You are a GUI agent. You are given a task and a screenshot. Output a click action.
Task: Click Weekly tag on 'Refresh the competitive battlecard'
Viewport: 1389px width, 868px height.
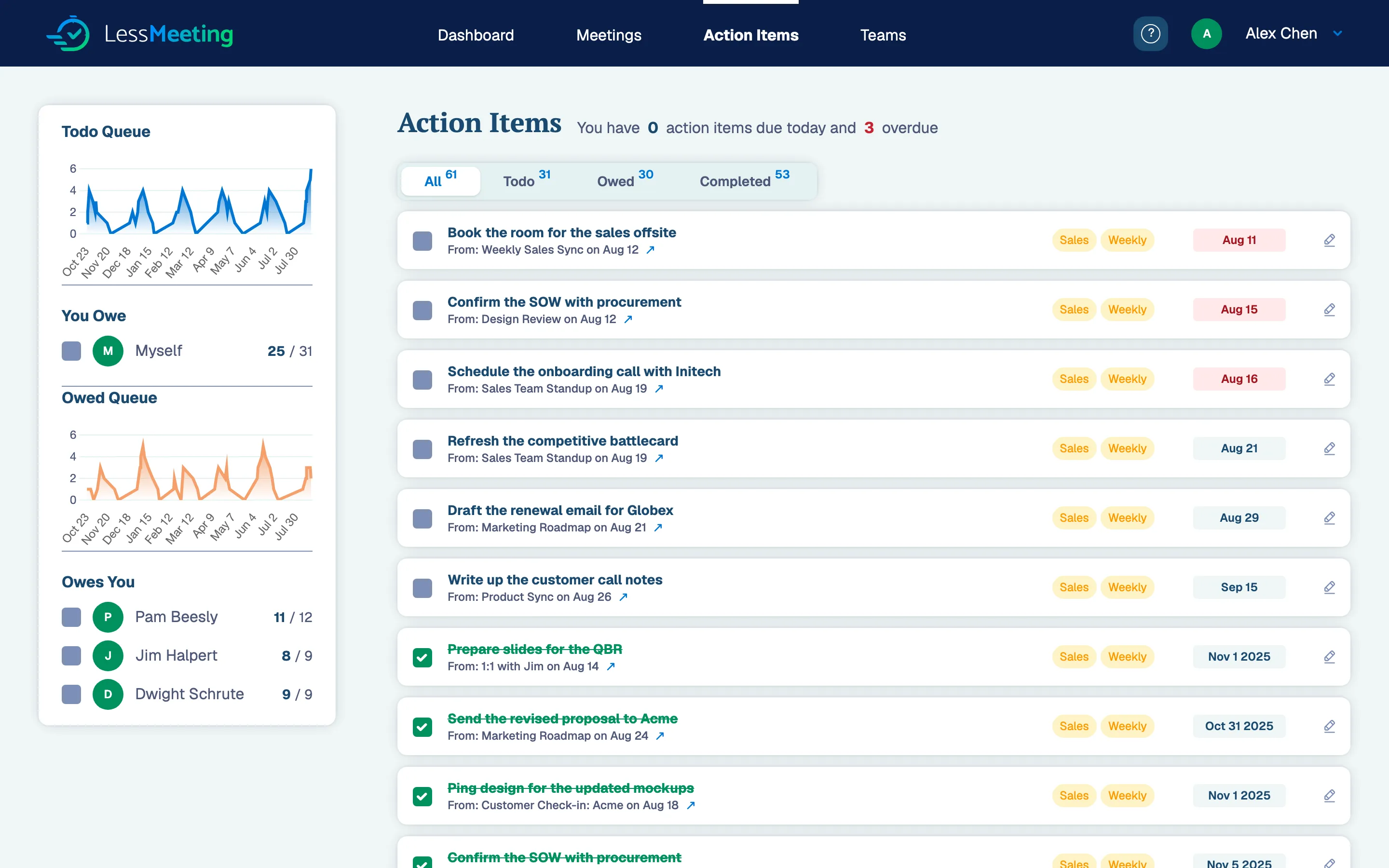coord(1127,448)
